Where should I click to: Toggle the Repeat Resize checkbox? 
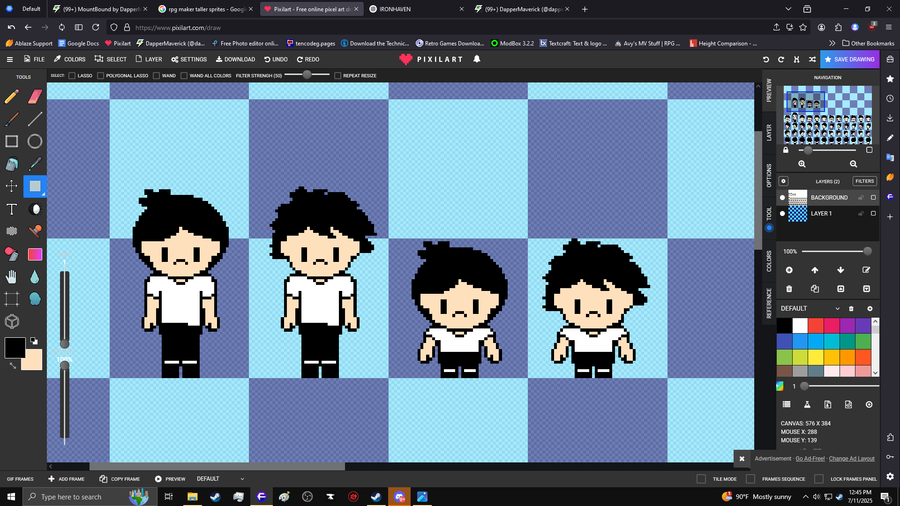[338, 76]
